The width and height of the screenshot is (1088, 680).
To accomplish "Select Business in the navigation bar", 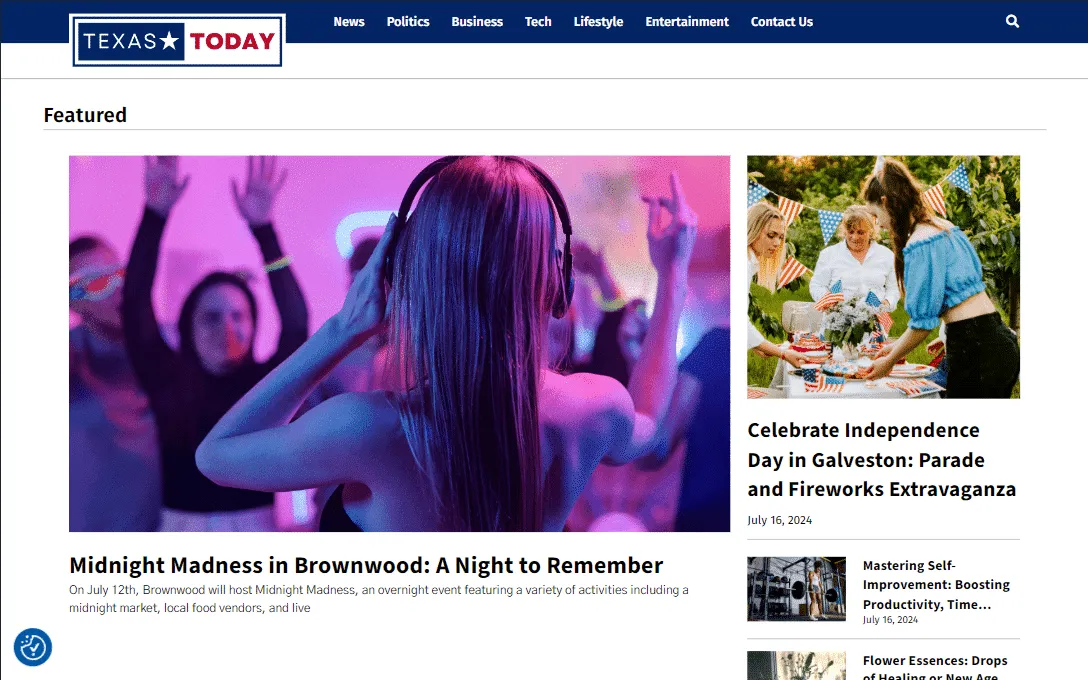I will click(477, 22).
